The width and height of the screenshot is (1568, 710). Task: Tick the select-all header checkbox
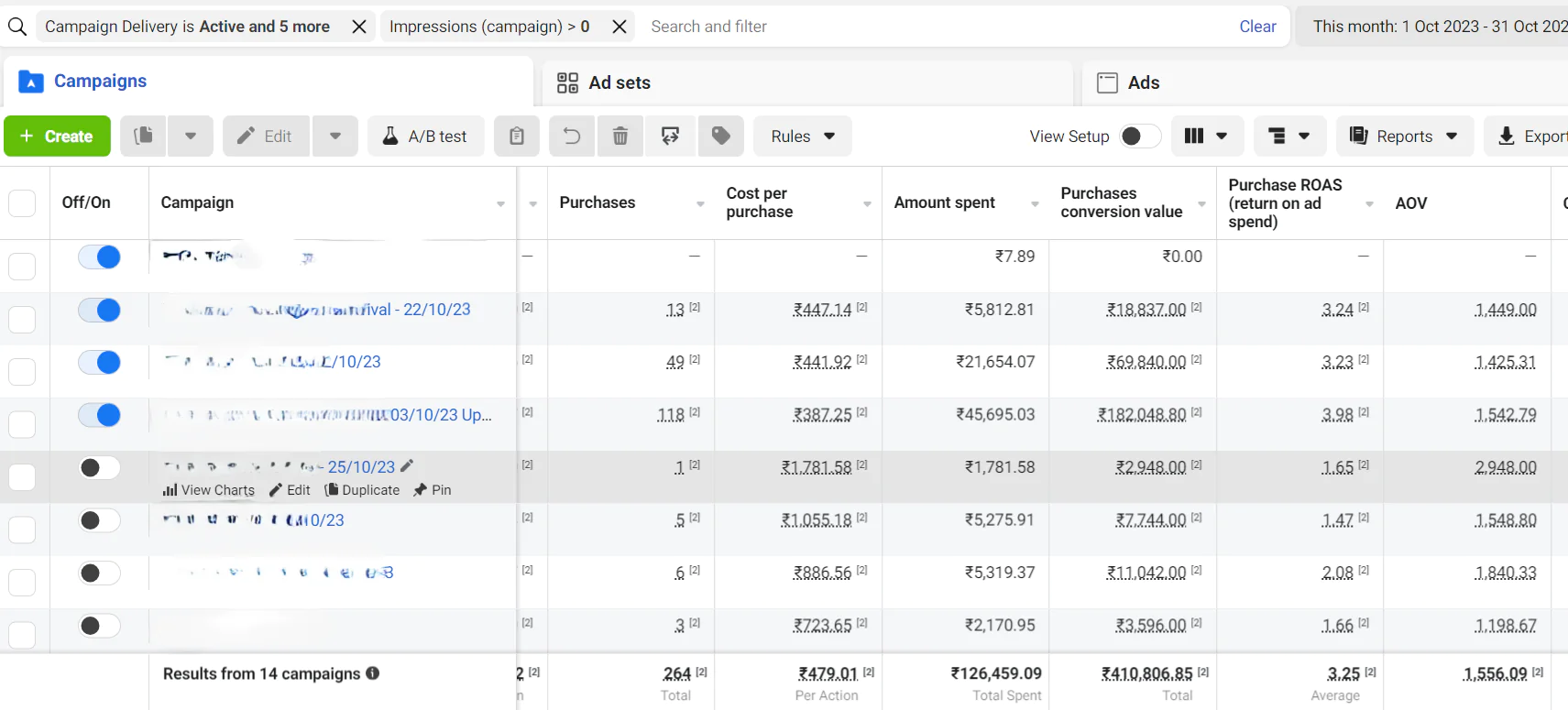22,202
